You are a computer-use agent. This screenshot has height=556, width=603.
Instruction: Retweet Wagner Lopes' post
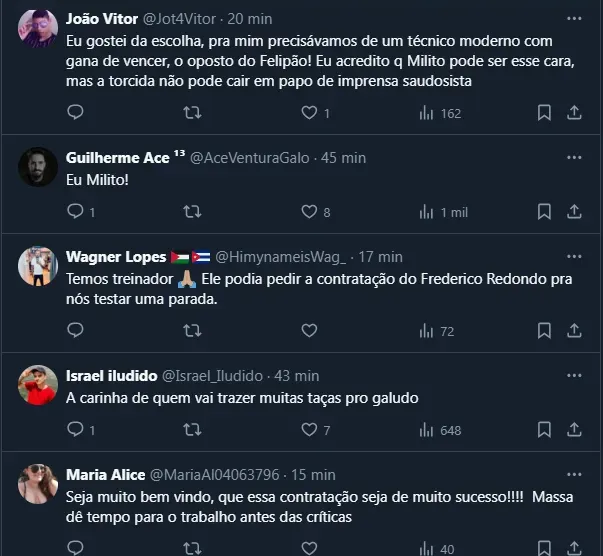pyautogui.click(x=193, y=331)
